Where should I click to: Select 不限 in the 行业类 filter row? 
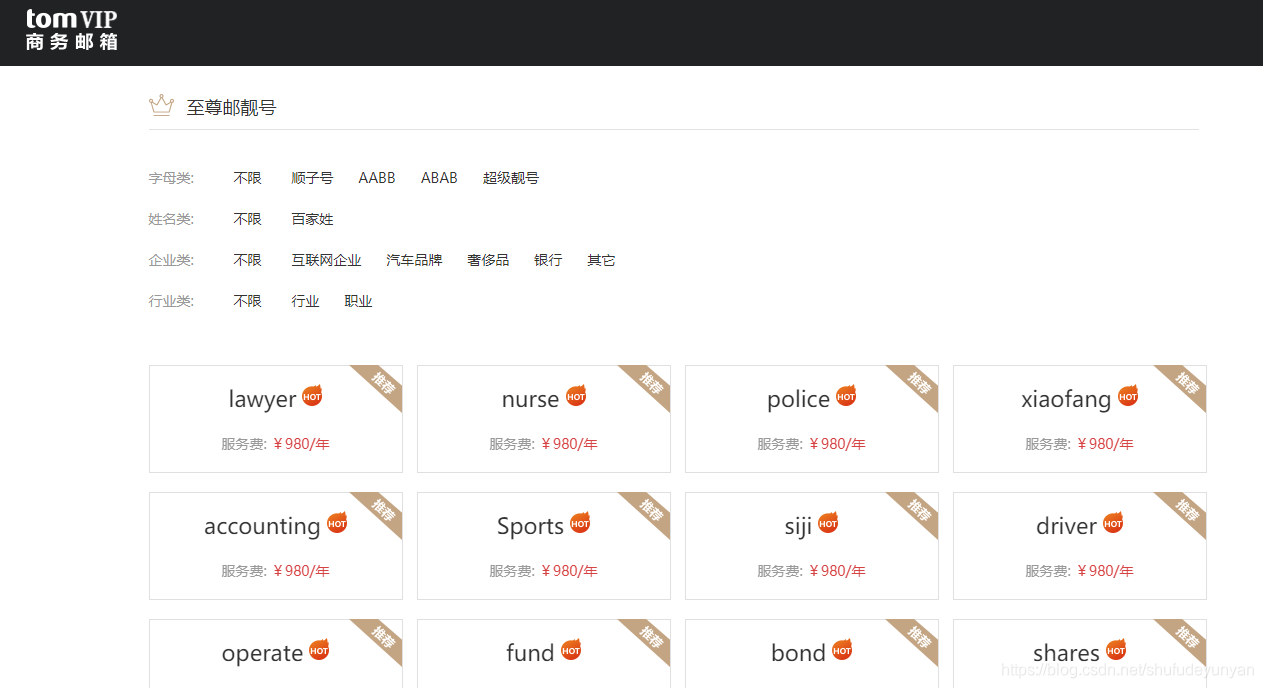point(247,300)
